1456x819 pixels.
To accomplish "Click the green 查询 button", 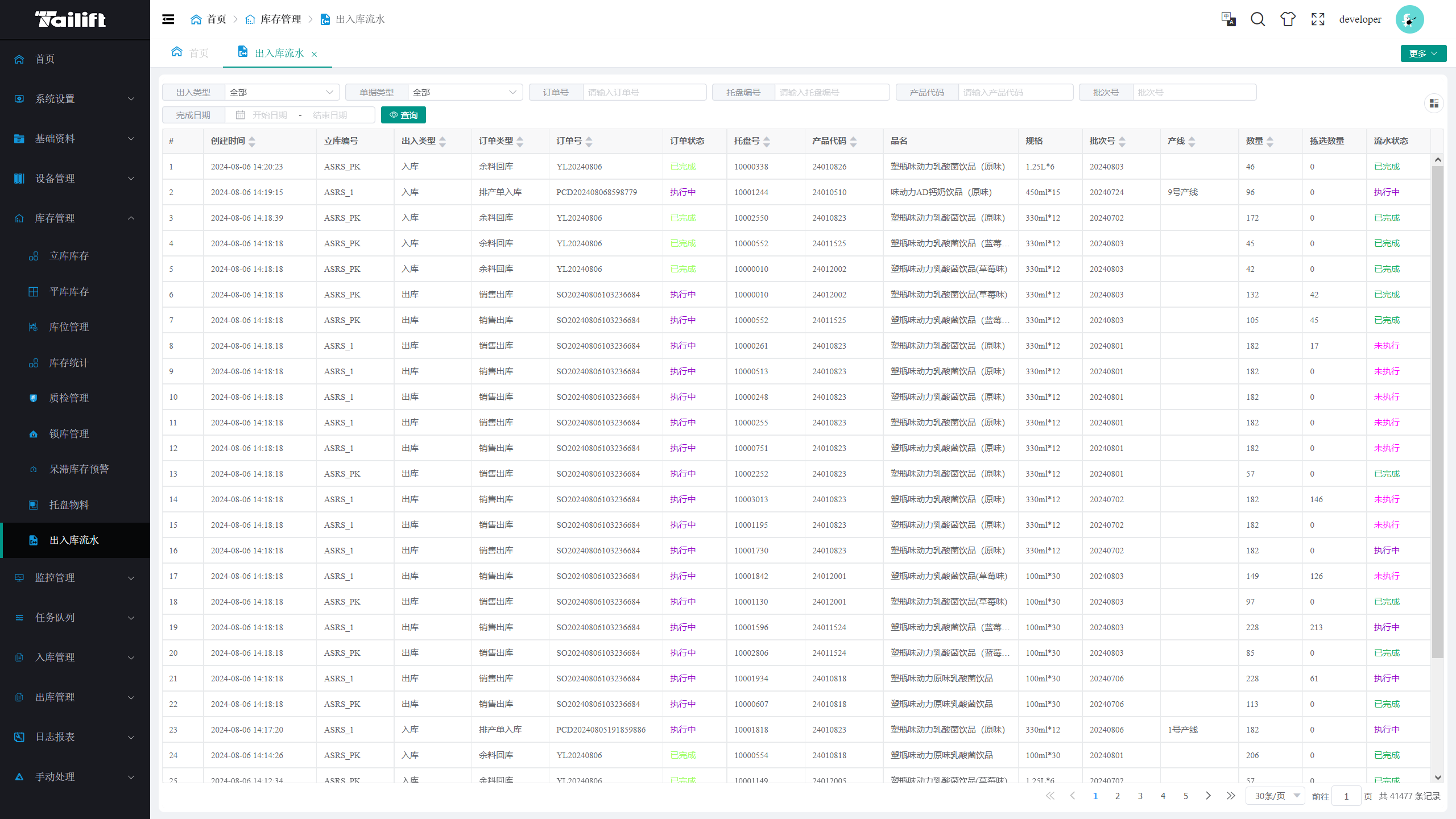I will tap(403, 115).
